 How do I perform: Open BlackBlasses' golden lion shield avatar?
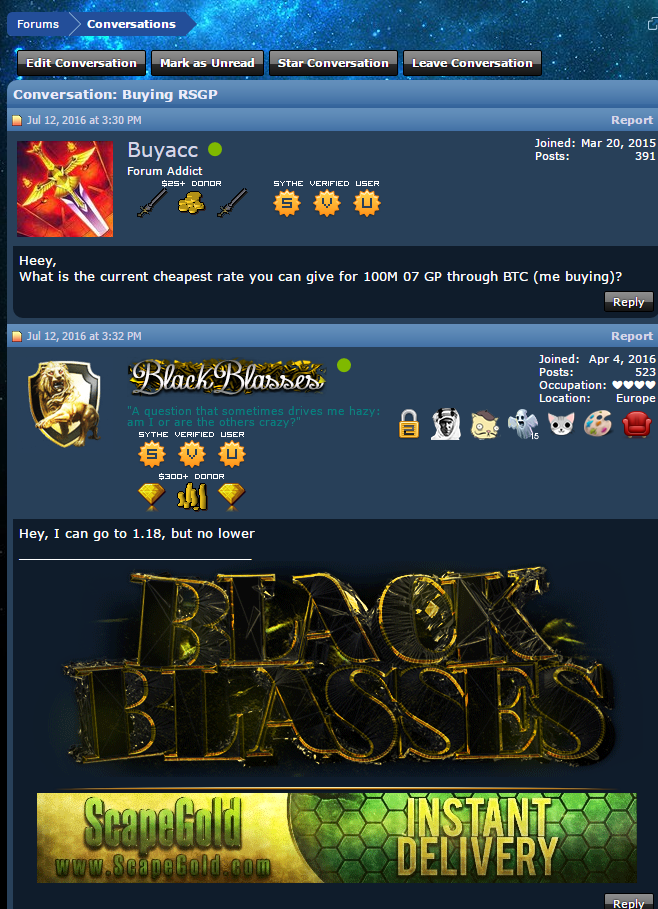point(64,403)
